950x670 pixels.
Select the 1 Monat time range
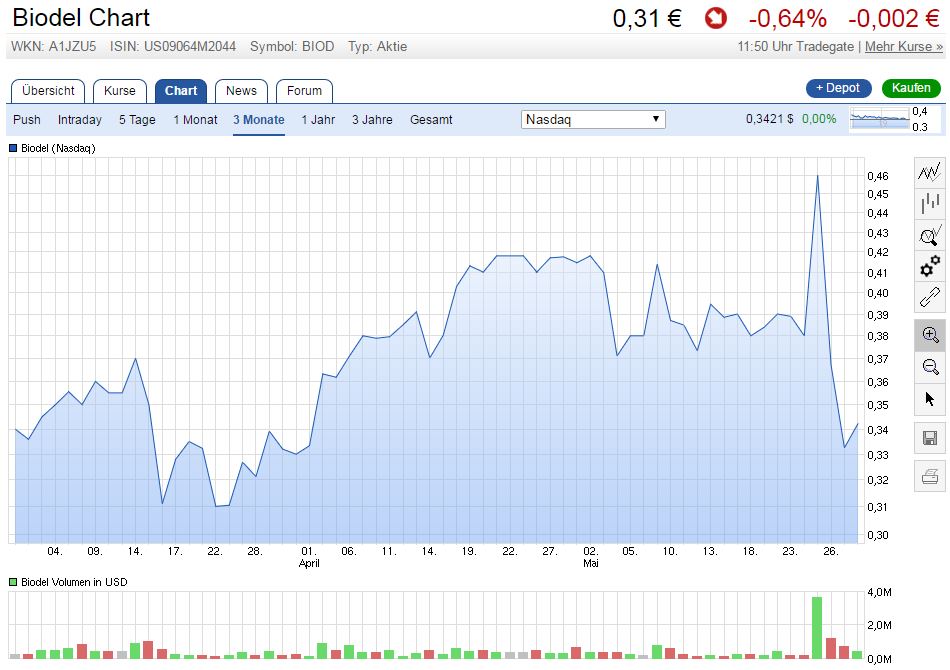(x=195, y=120)
